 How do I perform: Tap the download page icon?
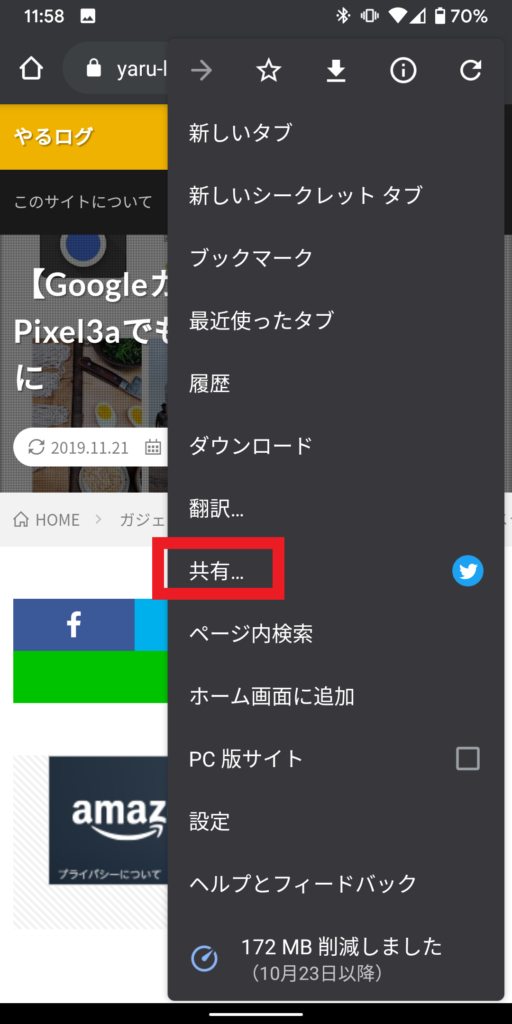pyautogui.click(x=336, y=71)
